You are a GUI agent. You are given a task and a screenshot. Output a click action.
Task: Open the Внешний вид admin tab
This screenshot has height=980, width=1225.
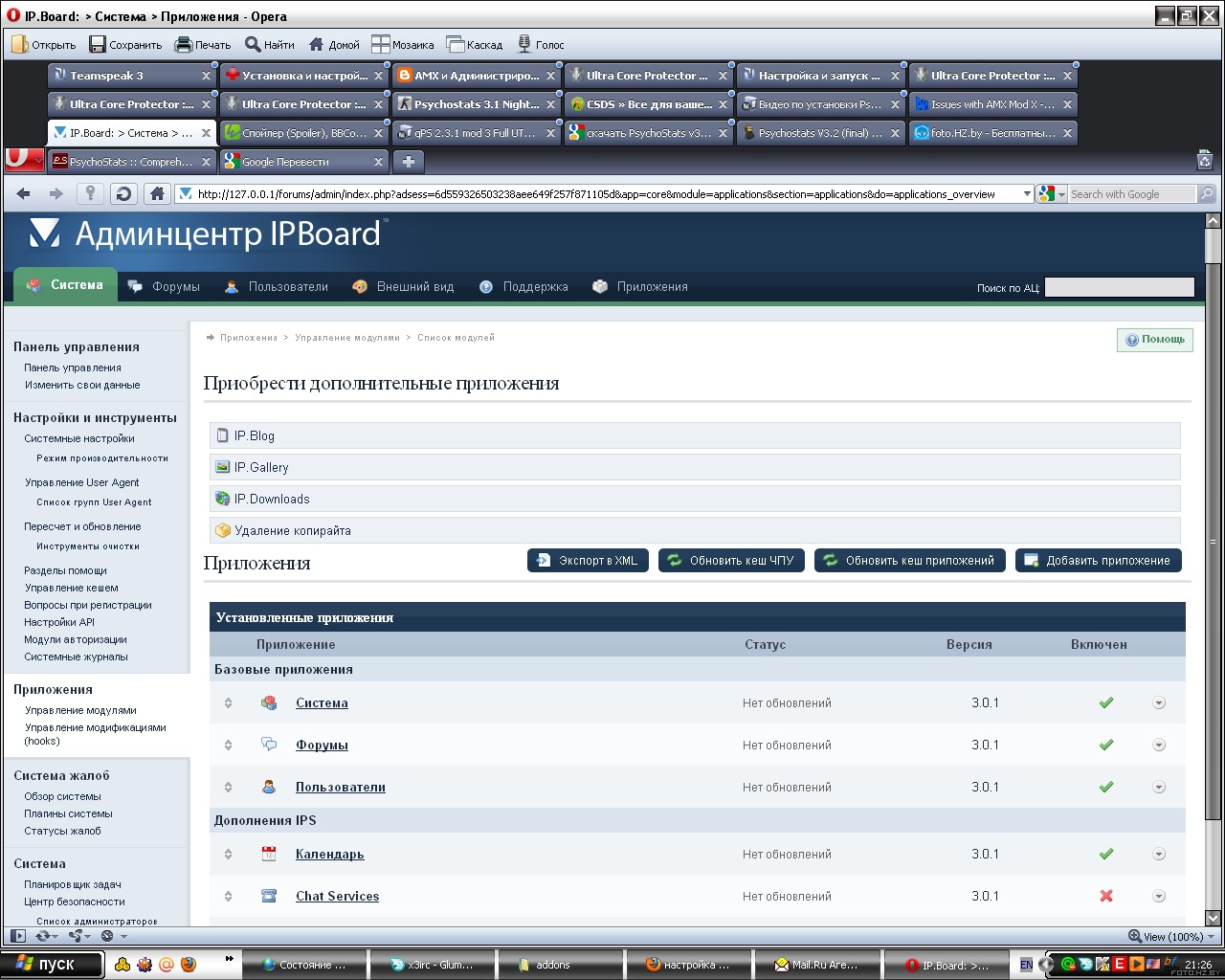coord(403,286)
